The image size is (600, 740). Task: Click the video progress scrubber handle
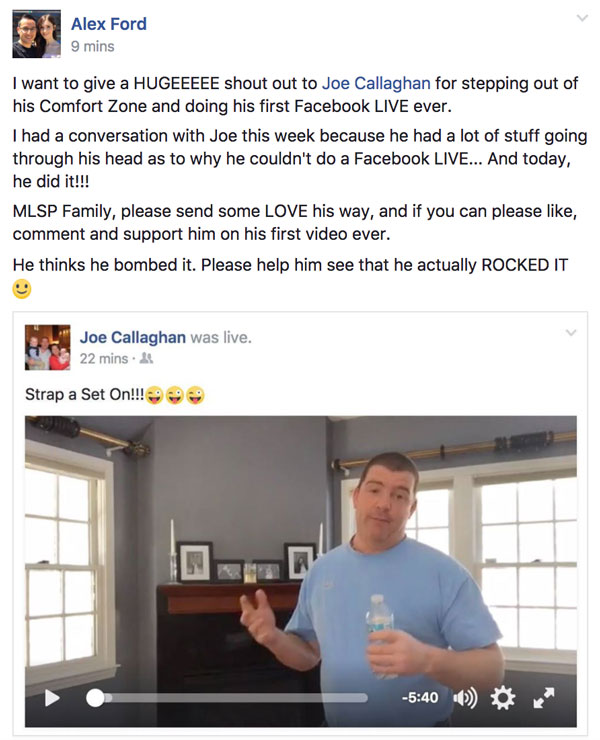95,698
